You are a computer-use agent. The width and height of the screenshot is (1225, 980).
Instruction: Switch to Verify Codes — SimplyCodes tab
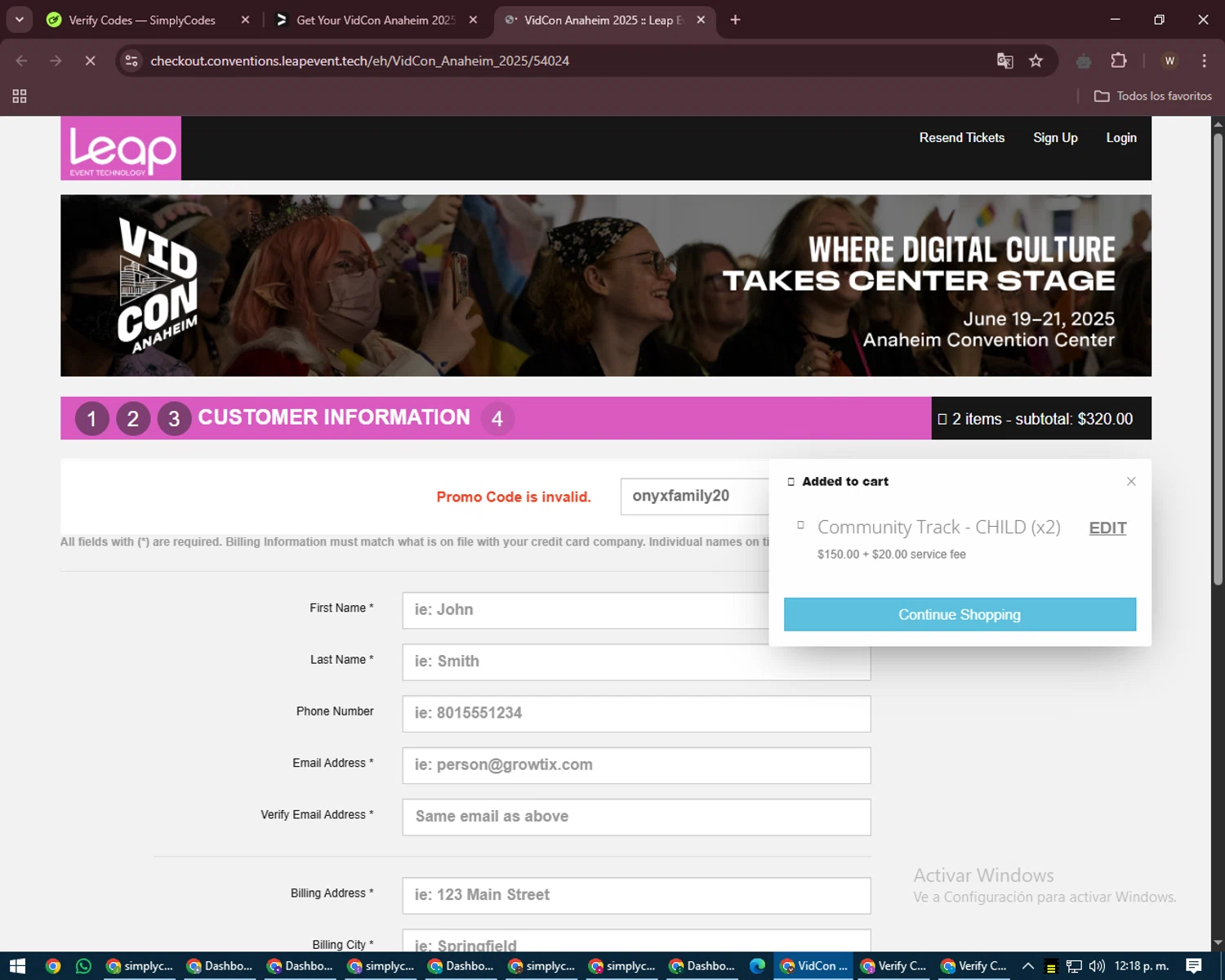(x=142, y=20)
